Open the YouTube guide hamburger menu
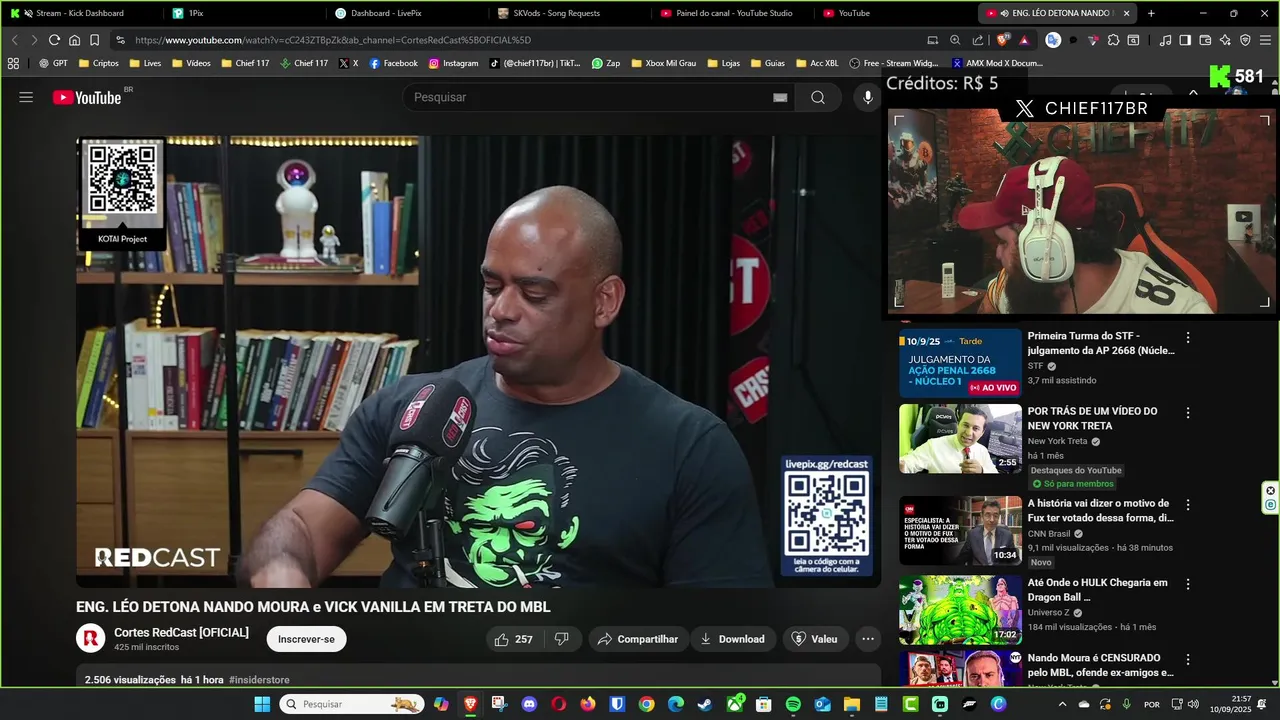The width and height of the screenshot is (1280, 720). (x=26, y=97)
